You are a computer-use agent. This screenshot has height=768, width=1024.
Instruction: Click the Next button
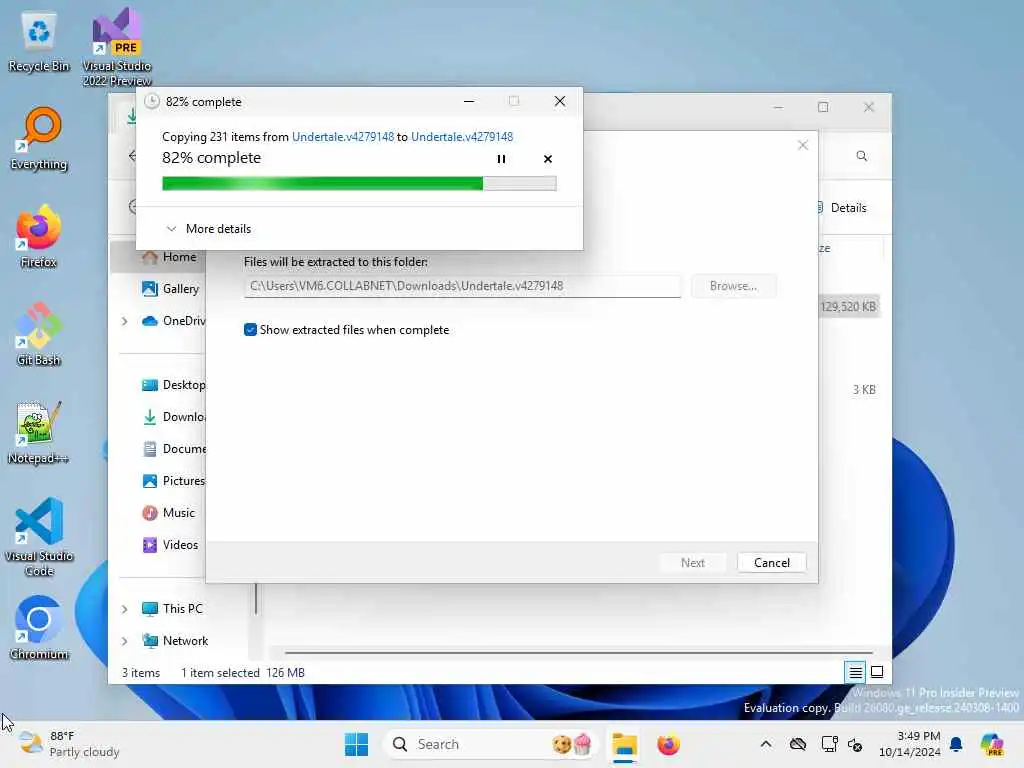click(692, 563)
